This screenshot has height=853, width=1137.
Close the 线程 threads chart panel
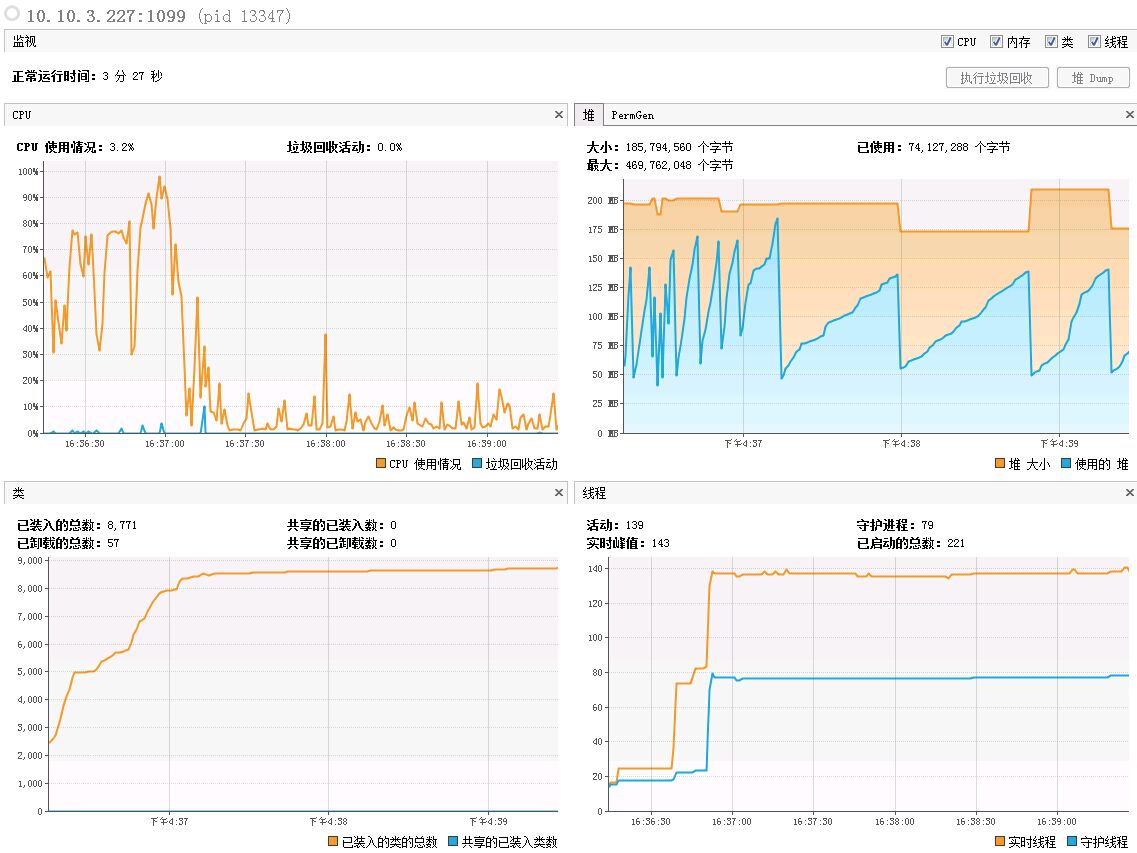coord(1129,493)
